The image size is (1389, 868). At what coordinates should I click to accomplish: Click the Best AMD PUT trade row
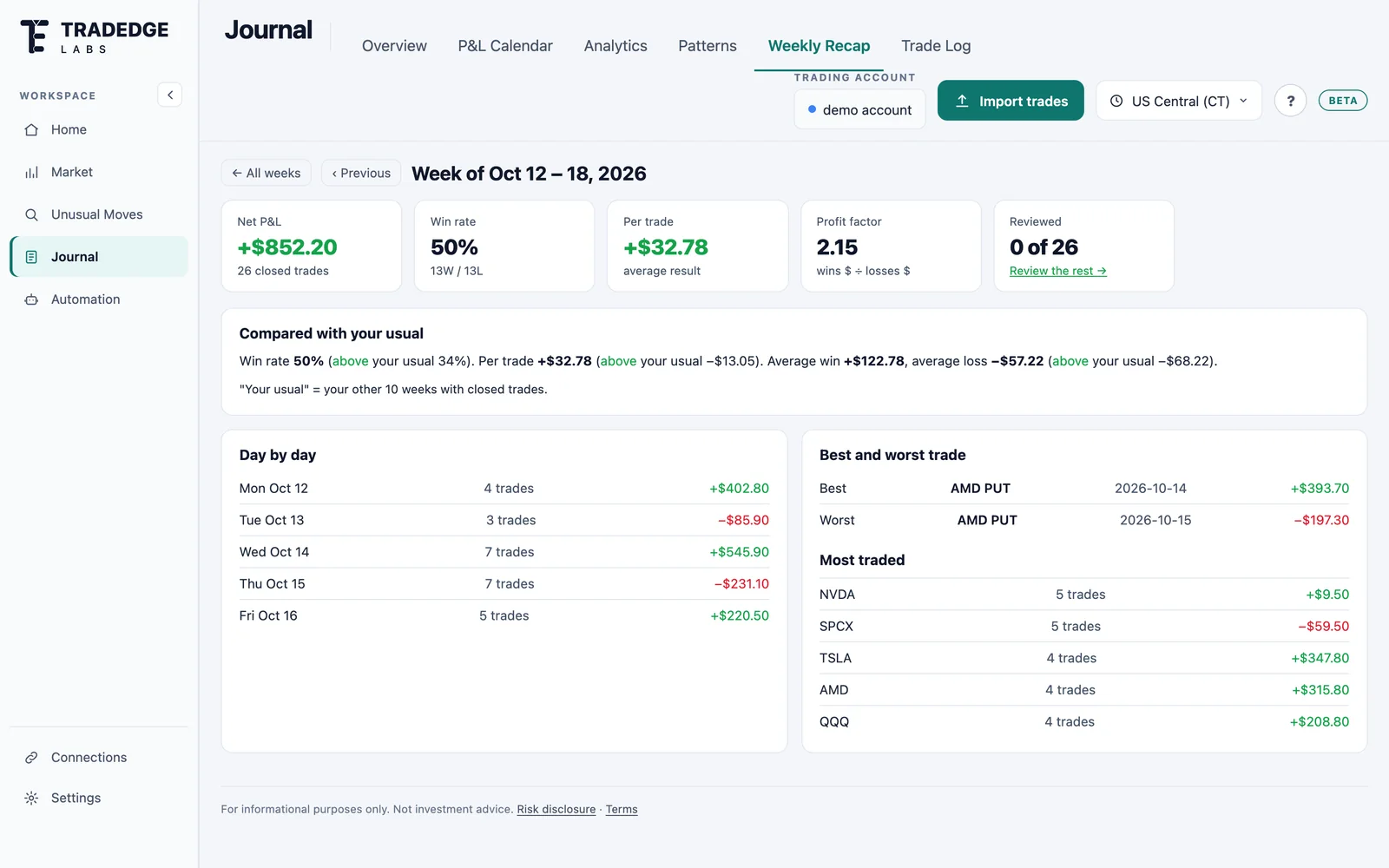pyautogui.click(x=1084, y=489)
